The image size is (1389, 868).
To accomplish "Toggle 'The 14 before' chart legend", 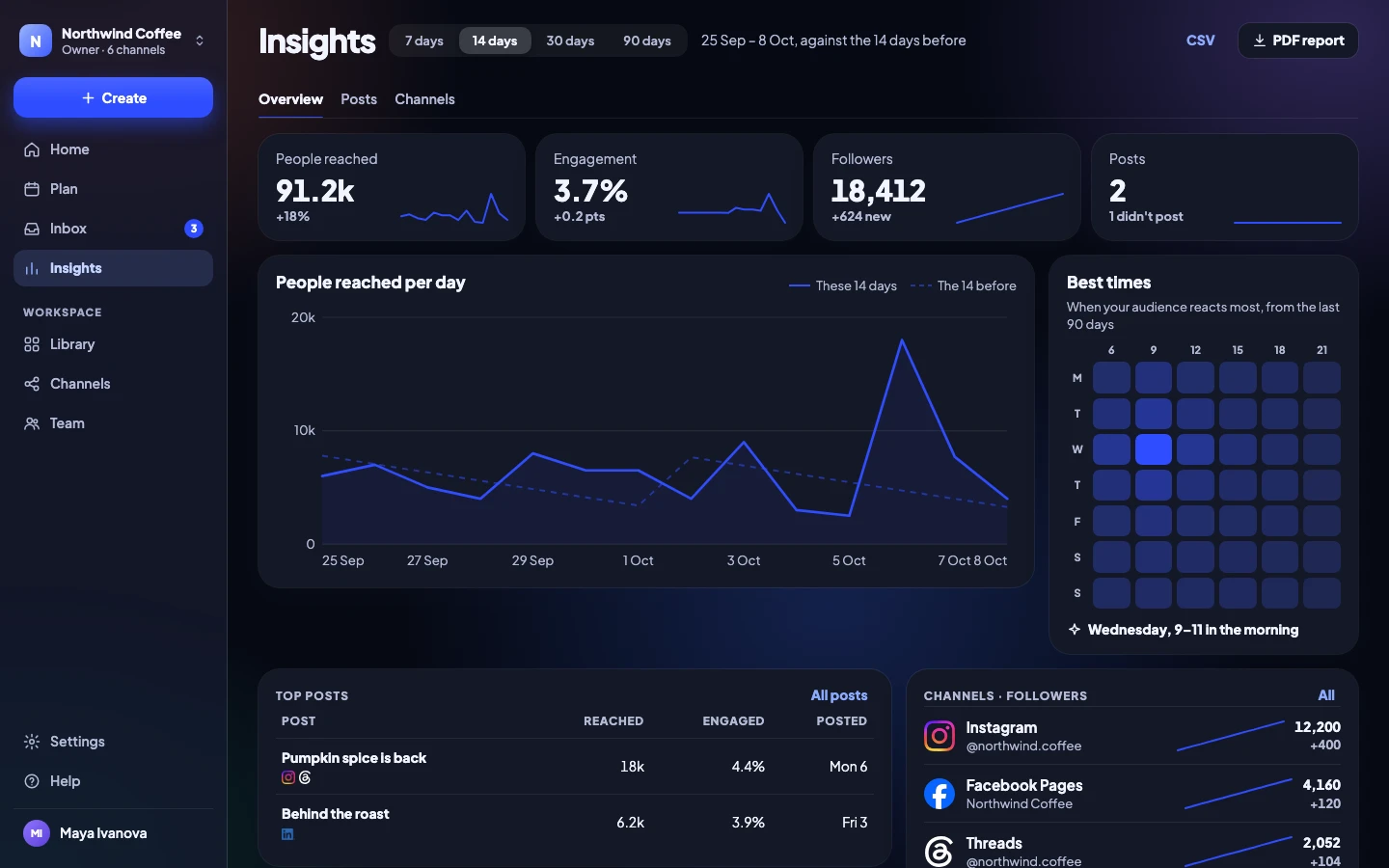I will (964, 285).
